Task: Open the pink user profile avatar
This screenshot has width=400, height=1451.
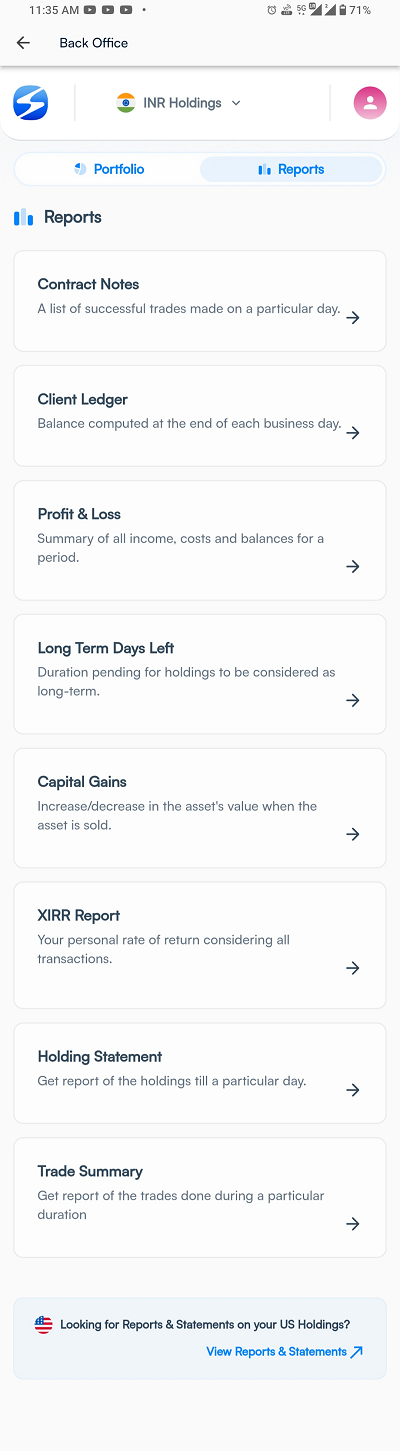Action: coord(370,103)
